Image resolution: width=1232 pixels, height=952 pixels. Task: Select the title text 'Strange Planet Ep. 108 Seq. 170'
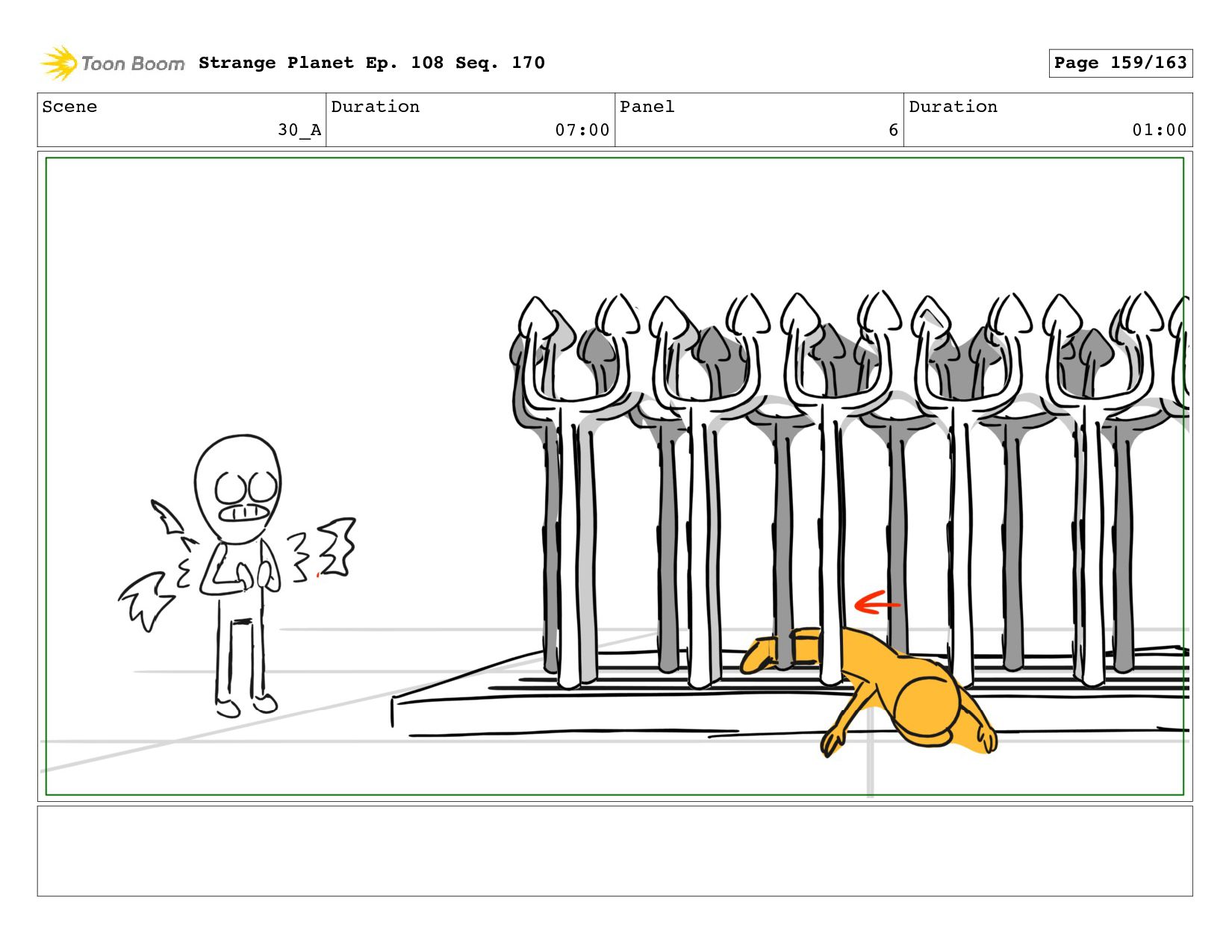click(372, 63)
